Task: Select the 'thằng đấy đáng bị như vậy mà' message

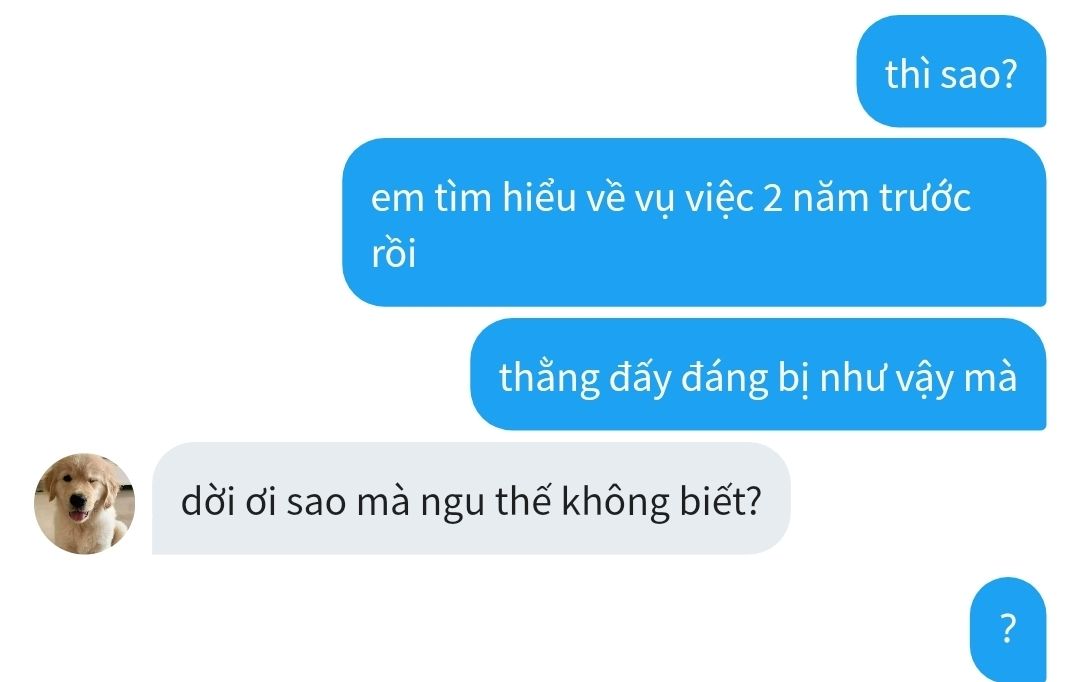Action: [x=758, y=374]
